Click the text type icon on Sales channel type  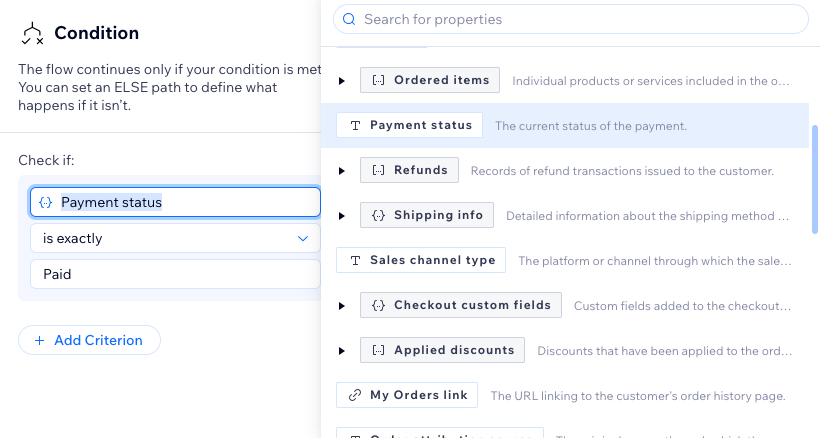pos(355,260)
